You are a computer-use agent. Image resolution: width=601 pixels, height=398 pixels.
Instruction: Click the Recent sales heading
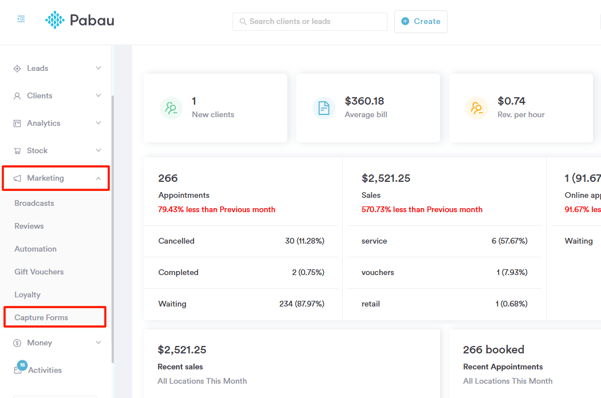[180, 367]
